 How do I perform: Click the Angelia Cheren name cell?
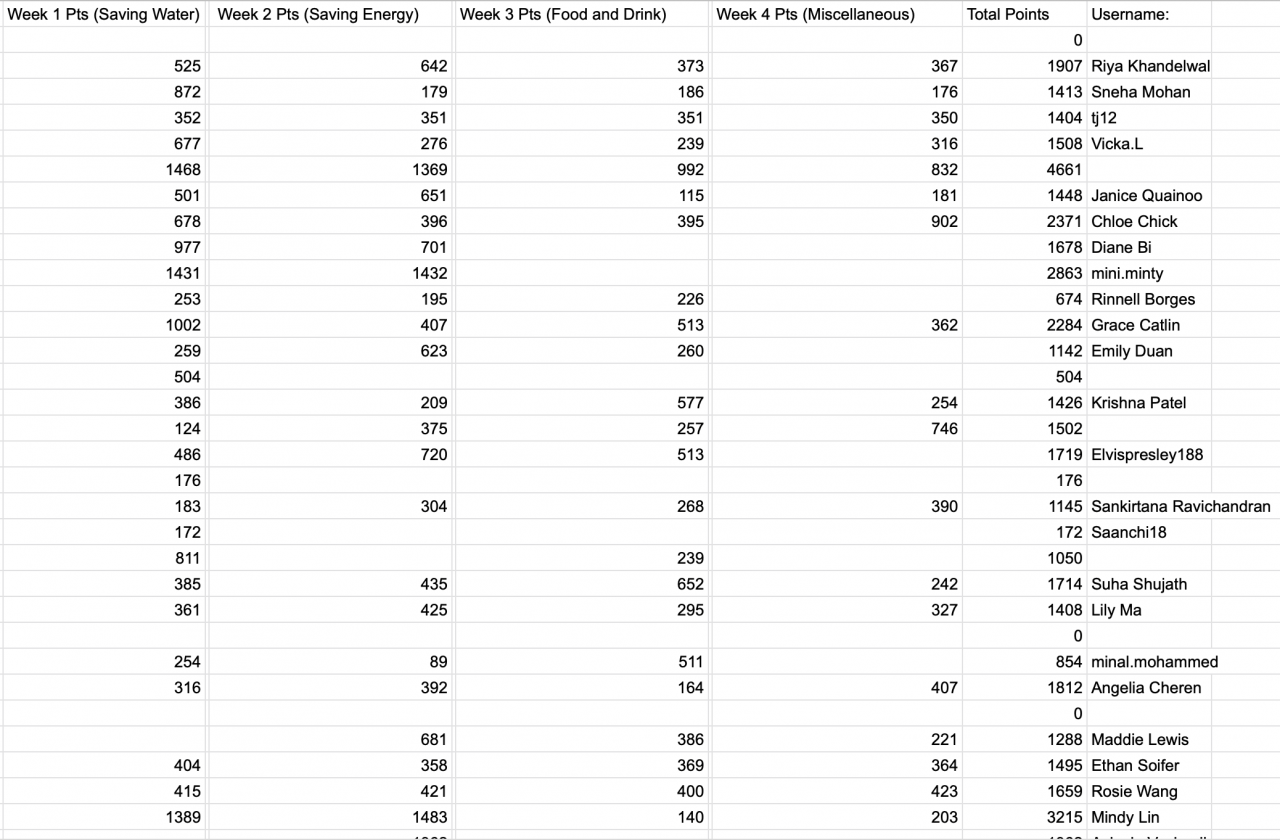click(1146, 688)
